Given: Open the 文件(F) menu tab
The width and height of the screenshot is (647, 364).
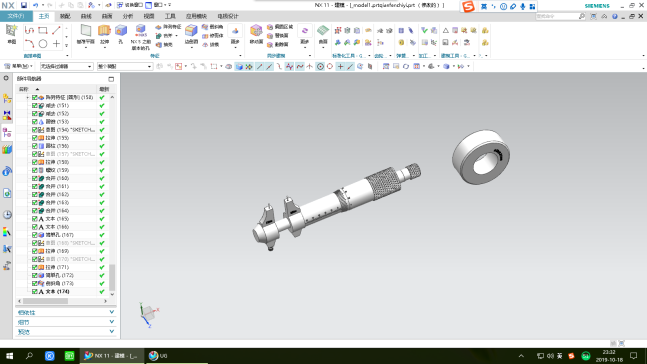Looking at the screenshot, I should click(x=16, y=16).
